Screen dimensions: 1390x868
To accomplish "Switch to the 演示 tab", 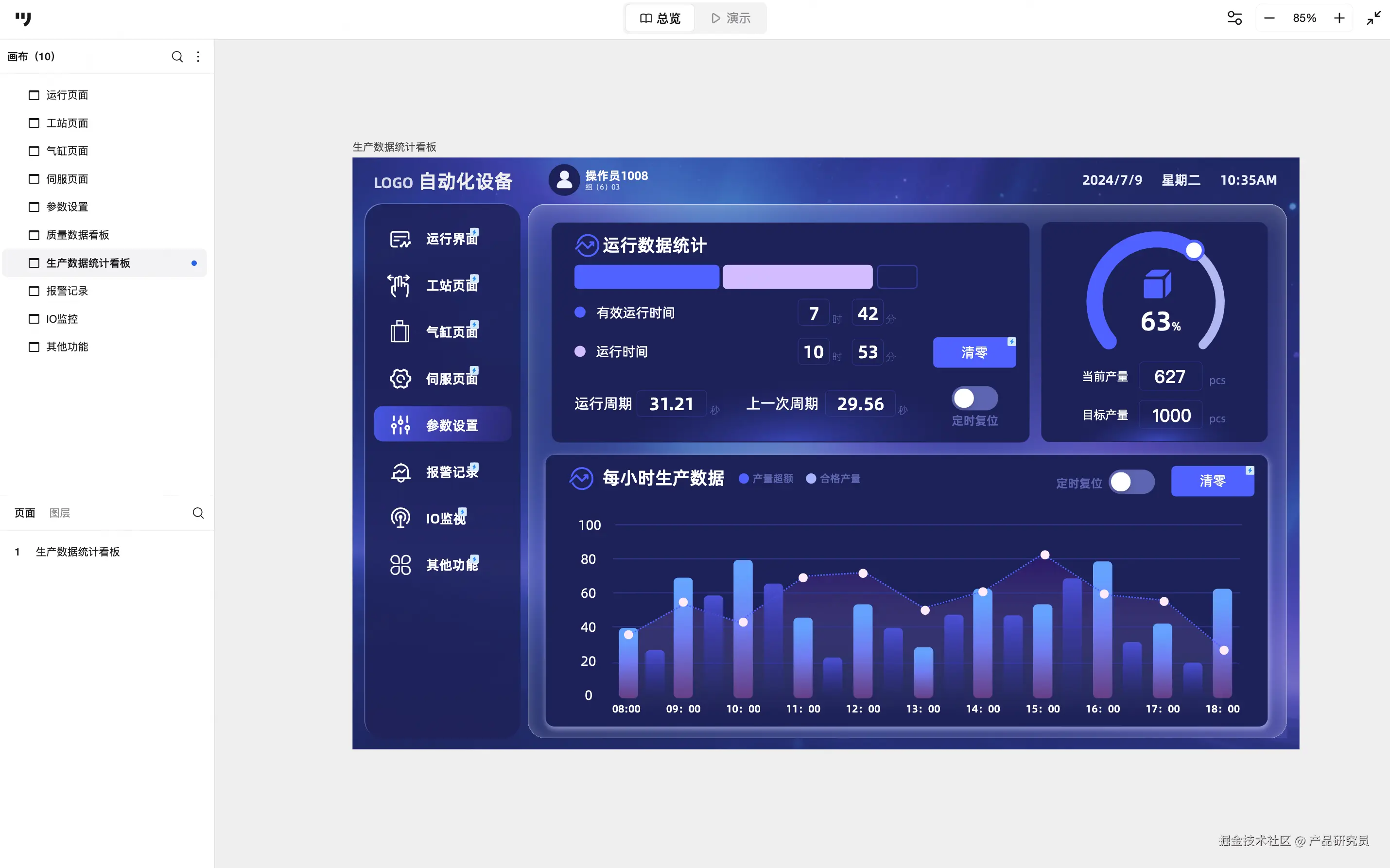I will pos(730,18).
